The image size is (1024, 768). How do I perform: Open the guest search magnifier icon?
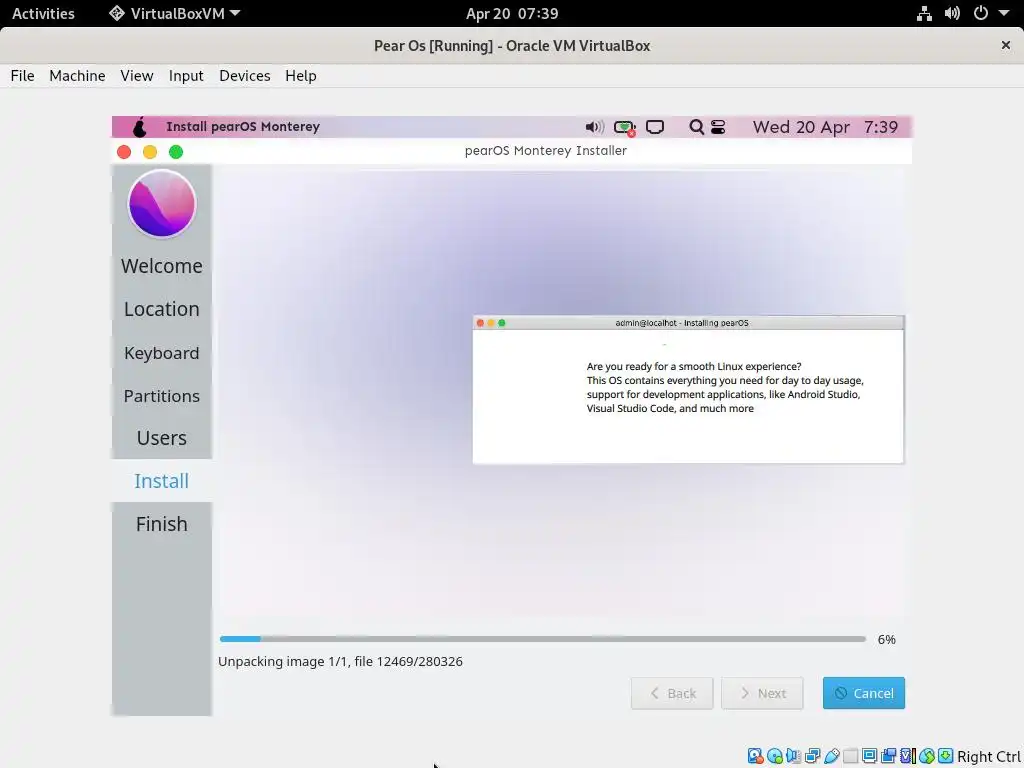click(696, 127)
